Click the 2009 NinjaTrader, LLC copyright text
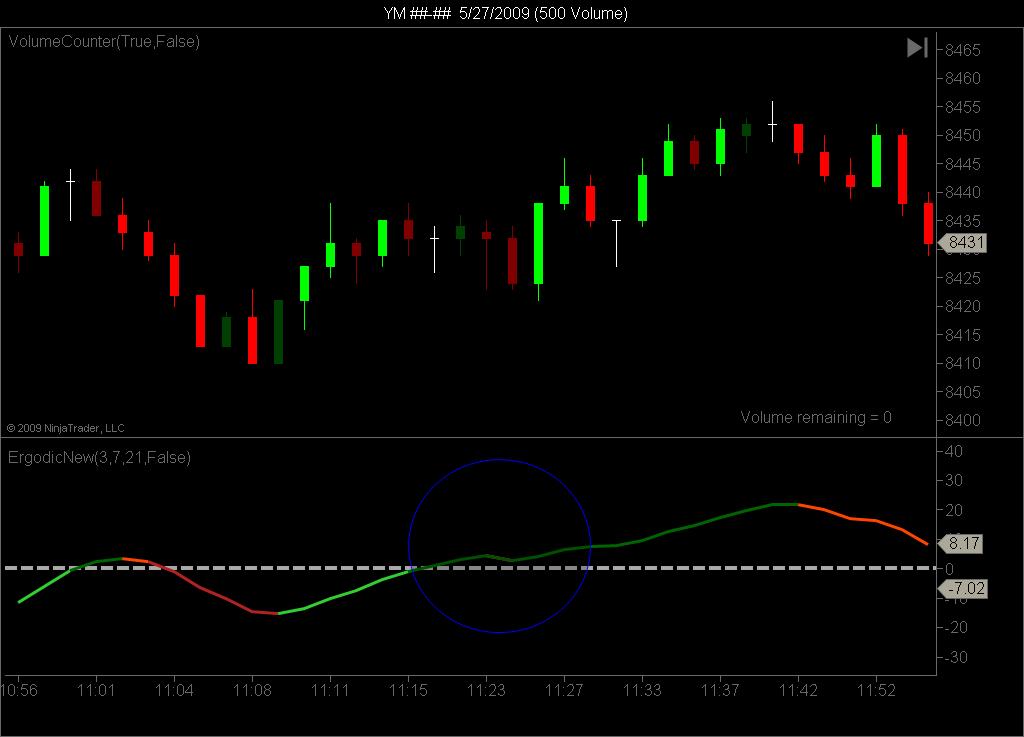The height and width of the screenshot is (737, 1024). pyautogui.click(x=65, y=428)
